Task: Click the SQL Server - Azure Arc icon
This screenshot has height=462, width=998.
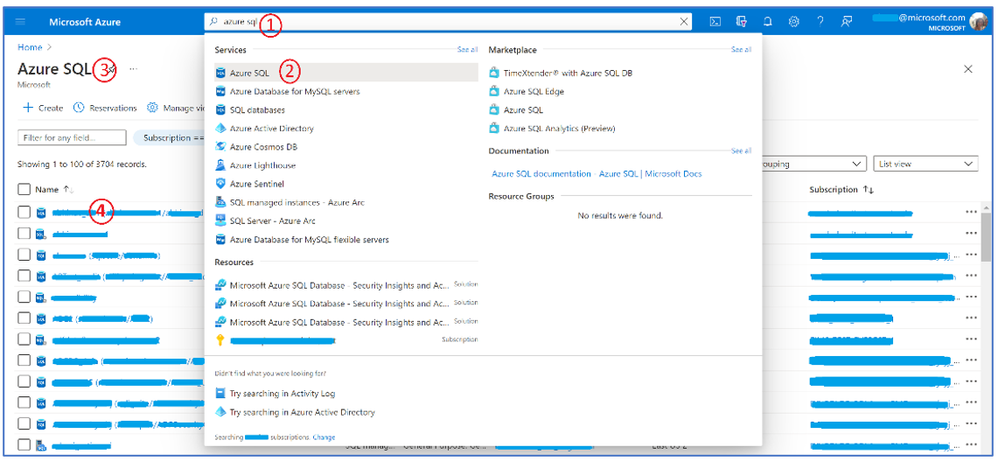Action: 221,221
